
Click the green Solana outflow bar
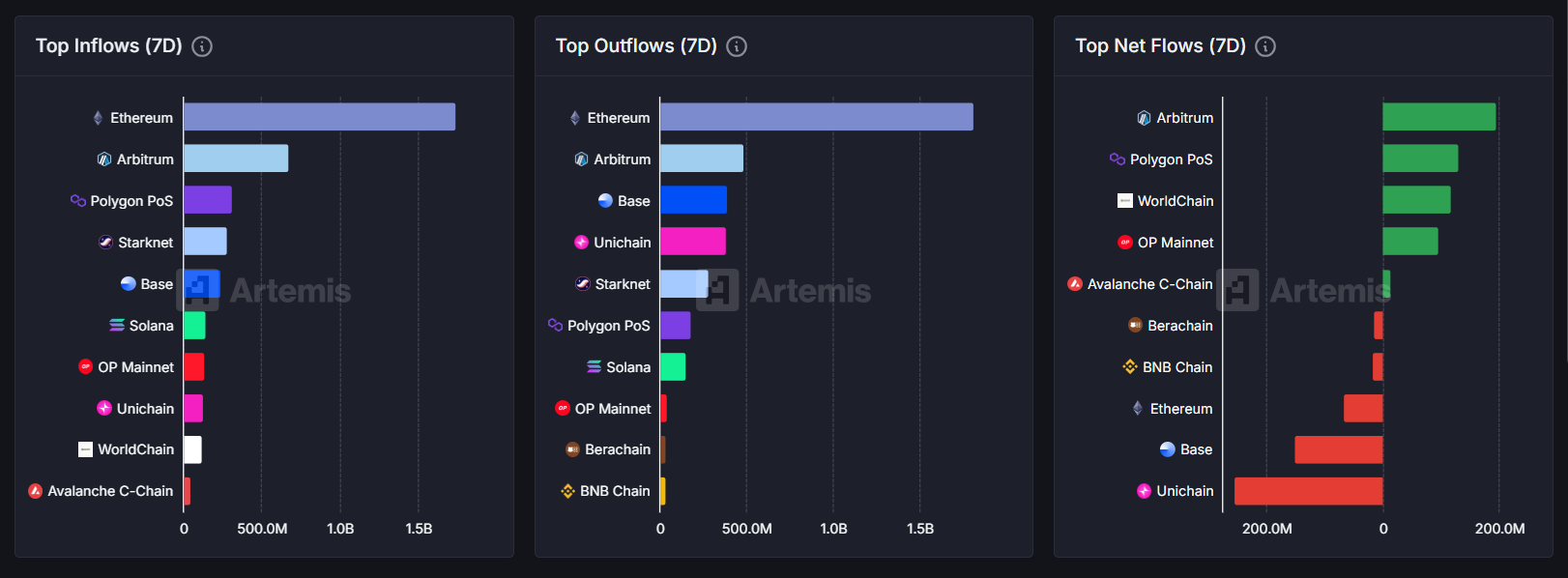click(x=673, y=367)
